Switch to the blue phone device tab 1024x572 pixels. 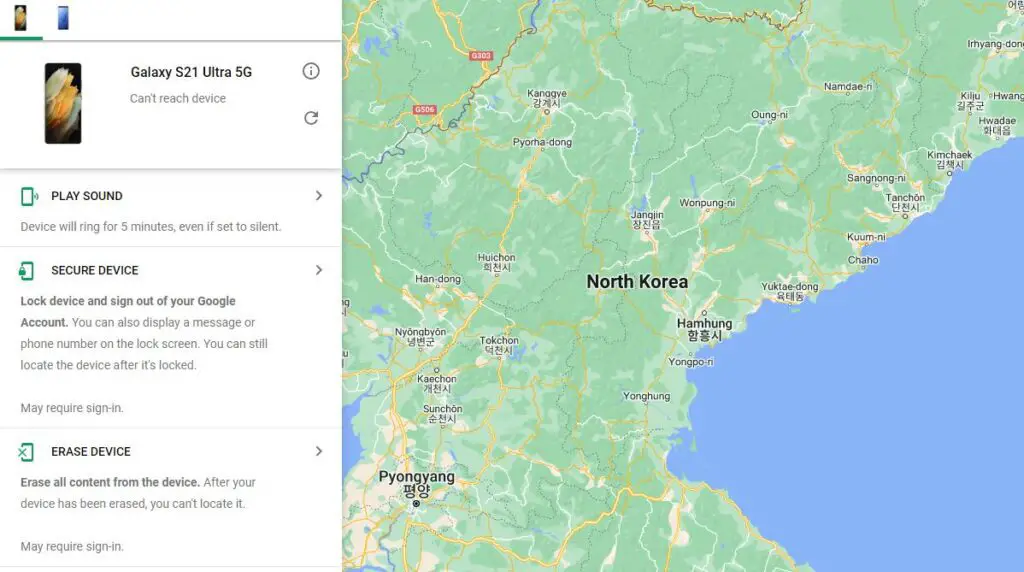click(x=63, y=18)
